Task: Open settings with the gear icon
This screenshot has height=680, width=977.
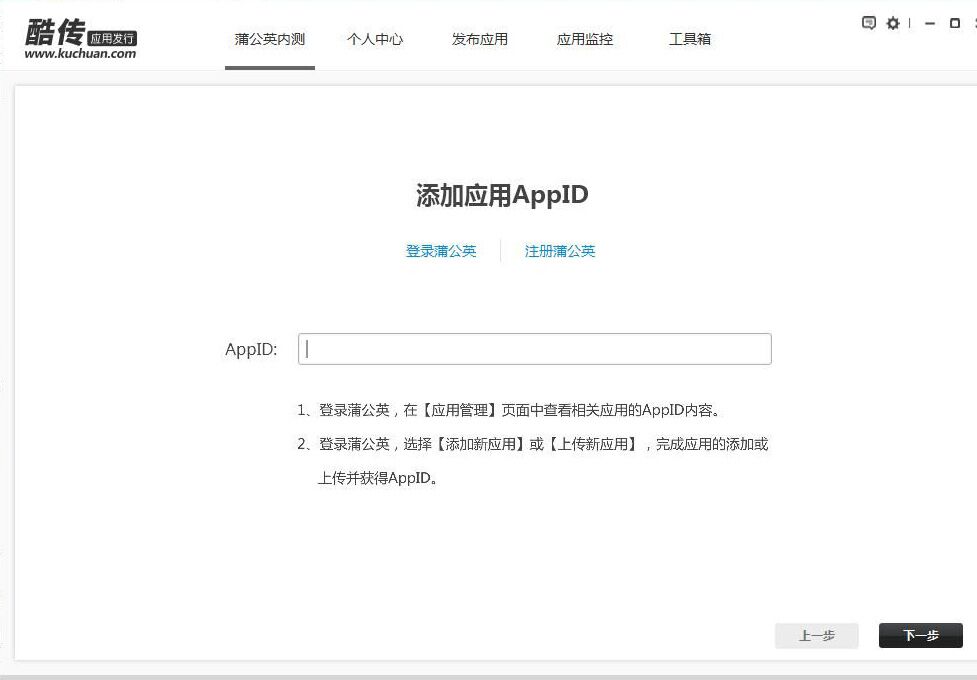Action: 893,22
